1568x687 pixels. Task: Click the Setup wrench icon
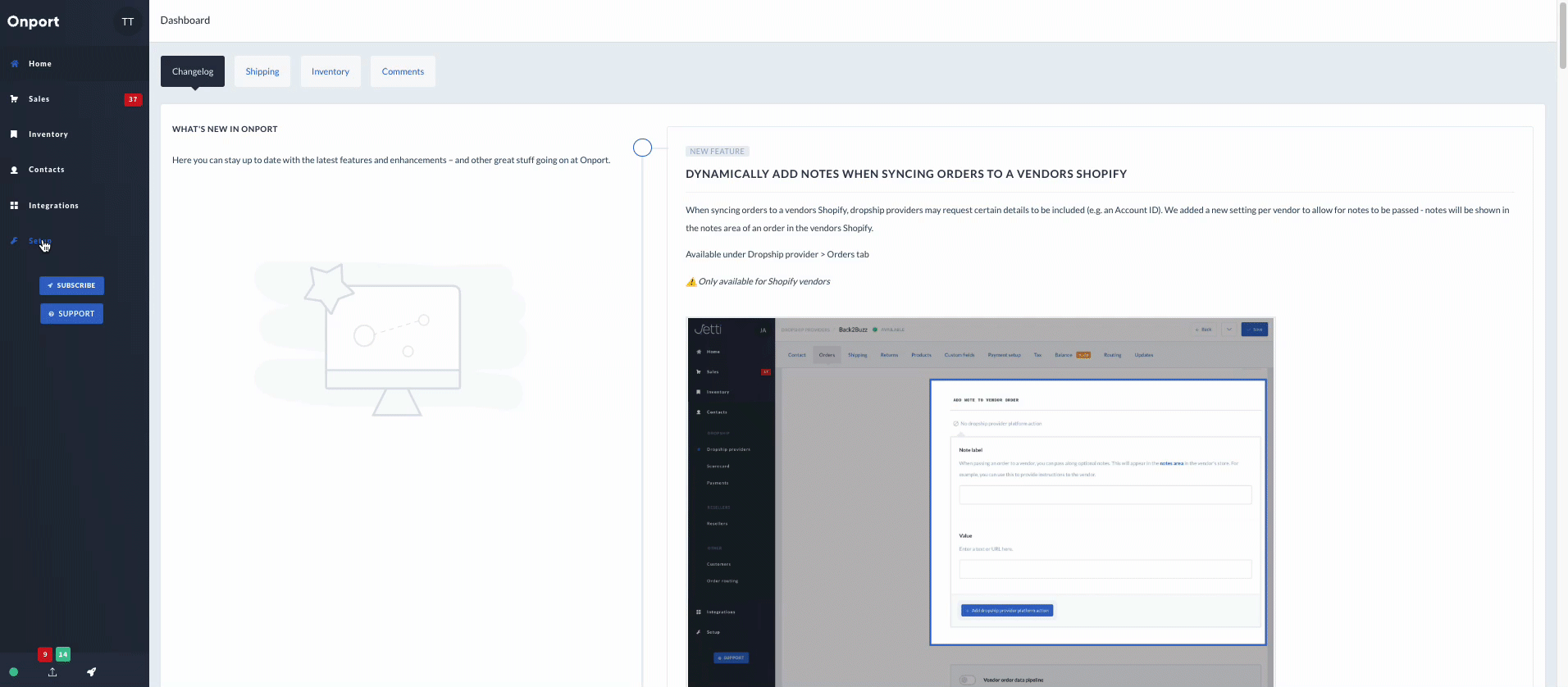point(14,241)
